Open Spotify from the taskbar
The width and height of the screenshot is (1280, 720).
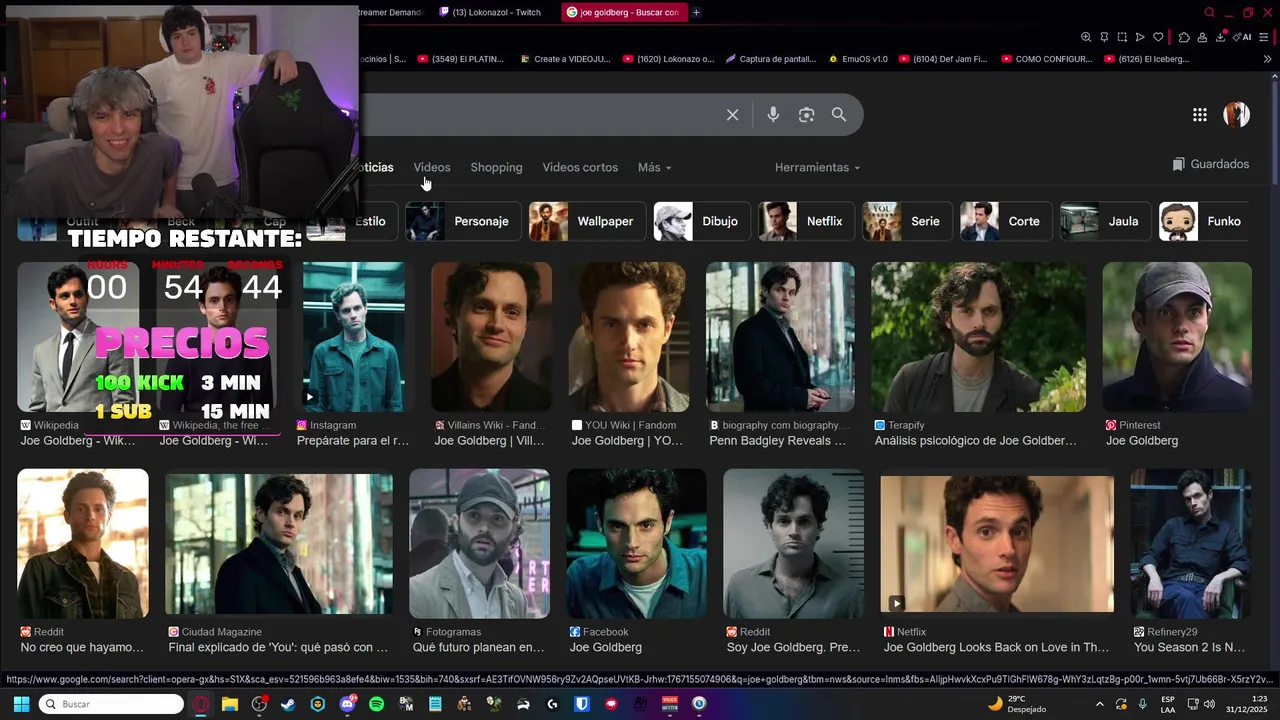point(376,704)
